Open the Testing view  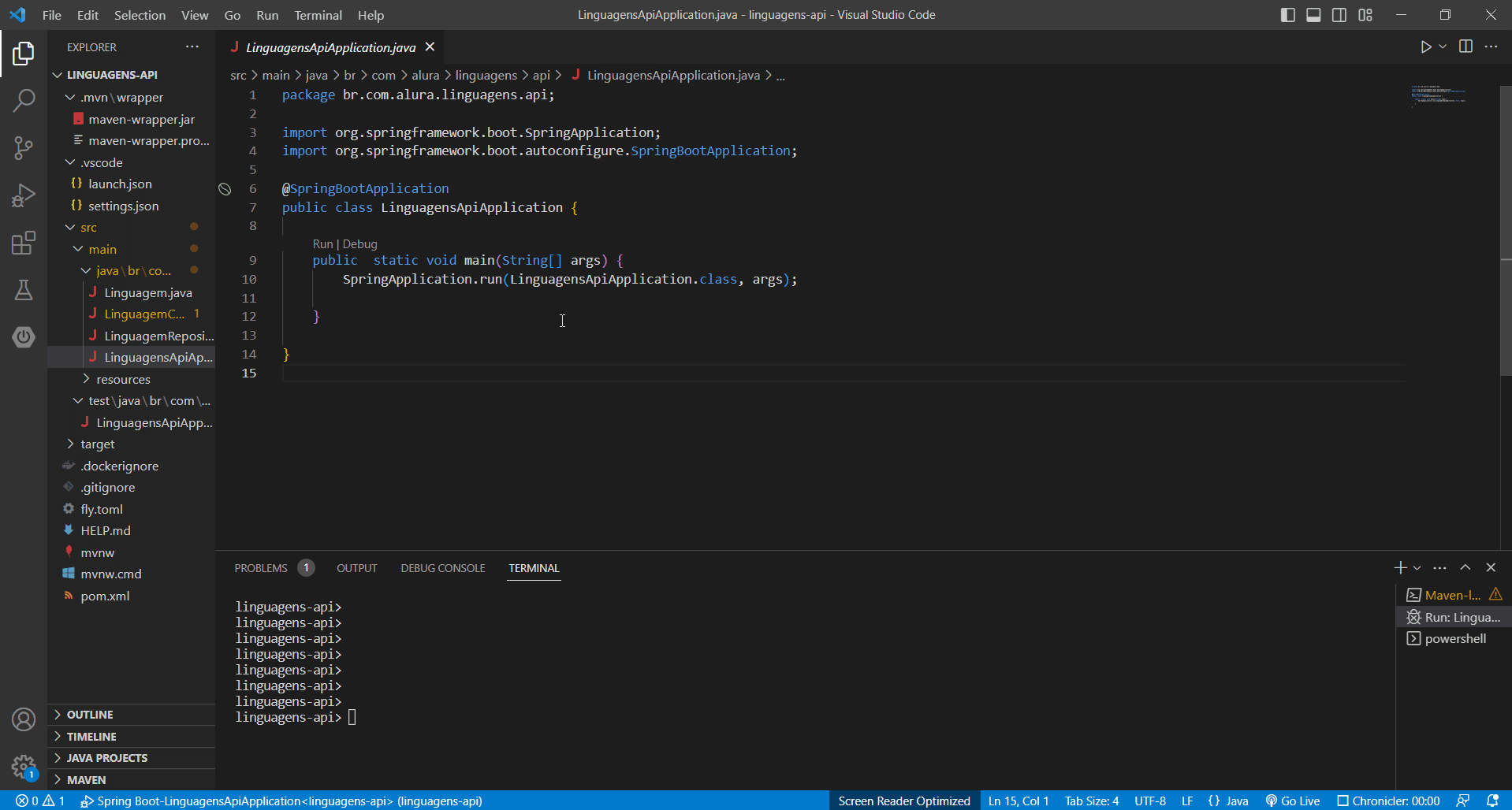(24, 290)
